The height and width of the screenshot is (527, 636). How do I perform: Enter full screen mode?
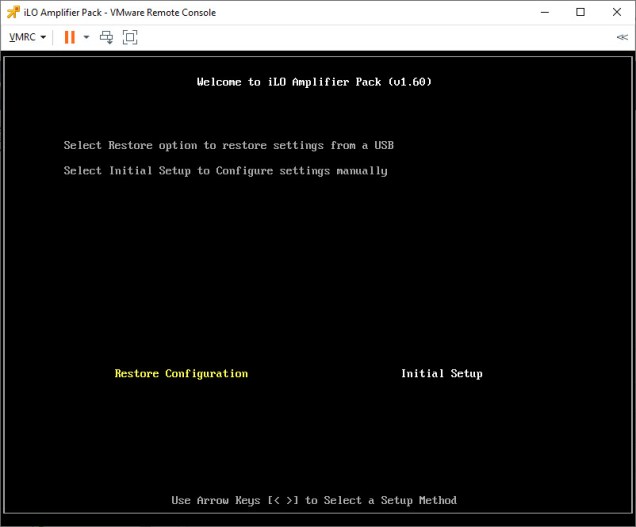point(130,37)
